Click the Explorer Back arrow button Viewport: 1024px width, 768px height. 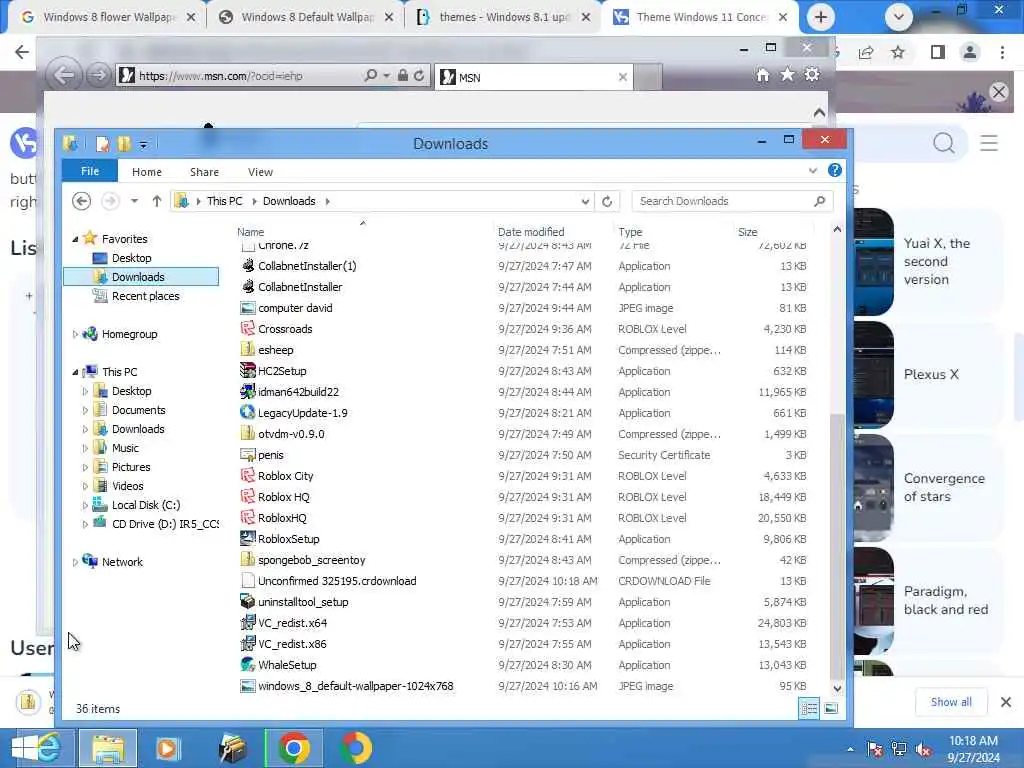pyautogui.click(x=82, y=201)
